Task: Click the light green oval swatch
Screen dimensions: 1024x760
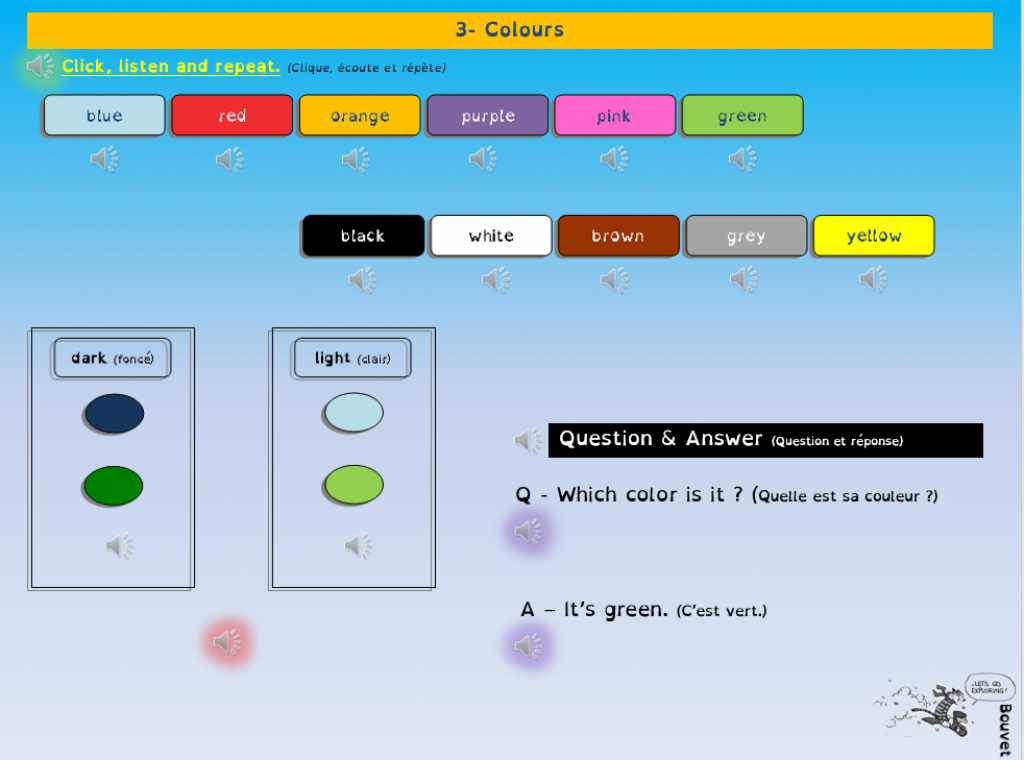Action: pyautogui.click(x=353, y=485)
